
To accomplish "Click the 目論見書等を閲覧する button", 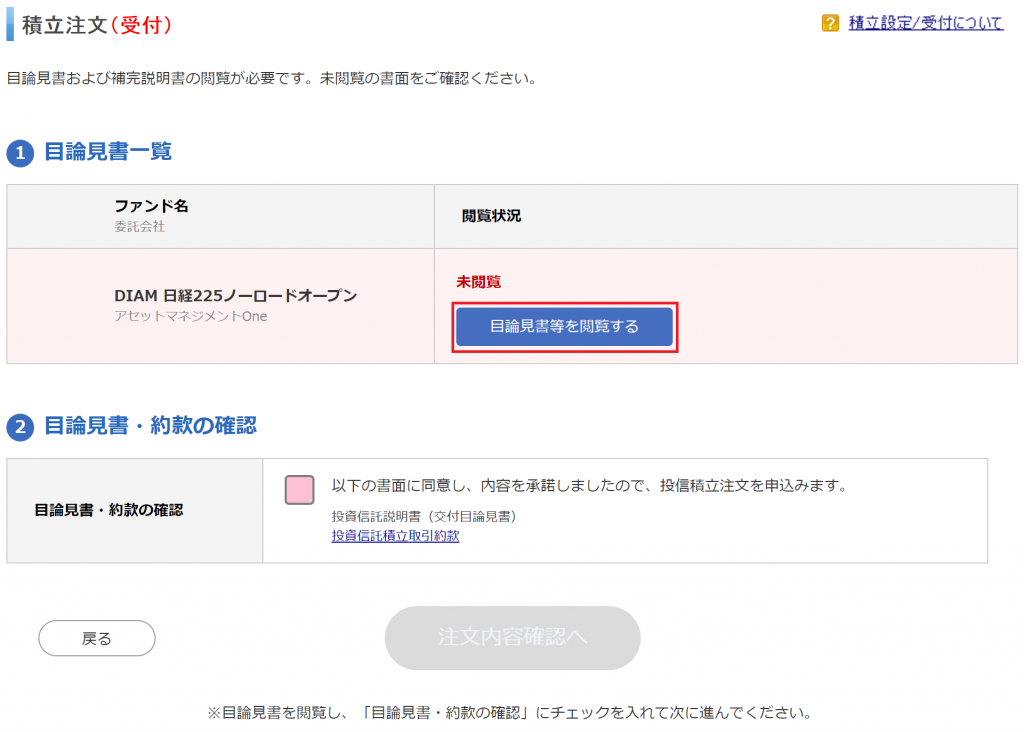I will coord(564,326).
